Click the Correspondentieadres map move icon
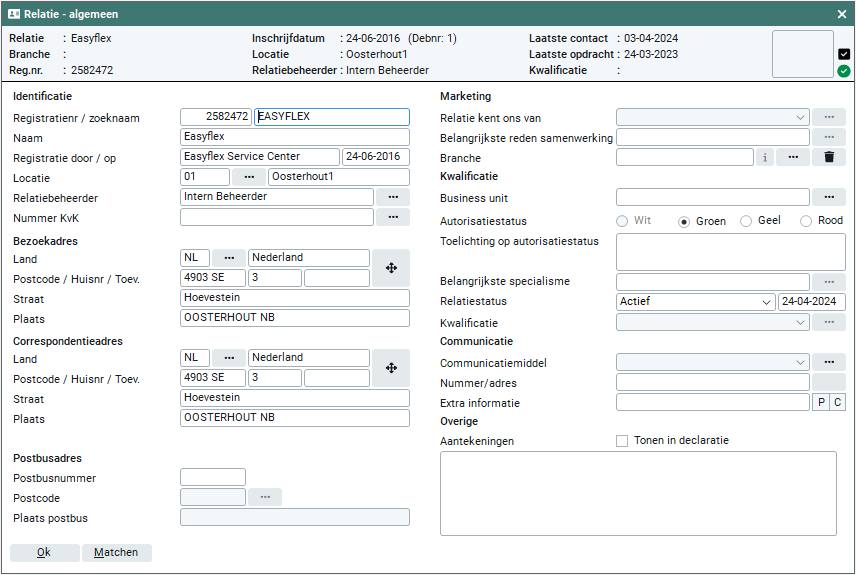Viewport: 856px width, 575px height. pos(391,368)
